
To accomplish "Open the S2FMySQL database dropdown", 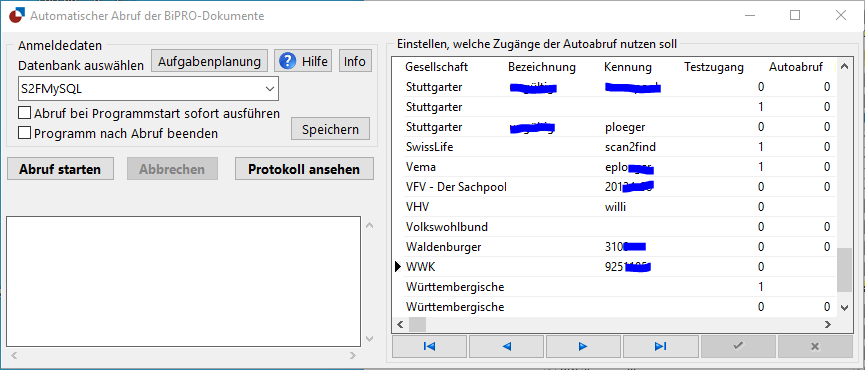I will click(x=148, y=88).
